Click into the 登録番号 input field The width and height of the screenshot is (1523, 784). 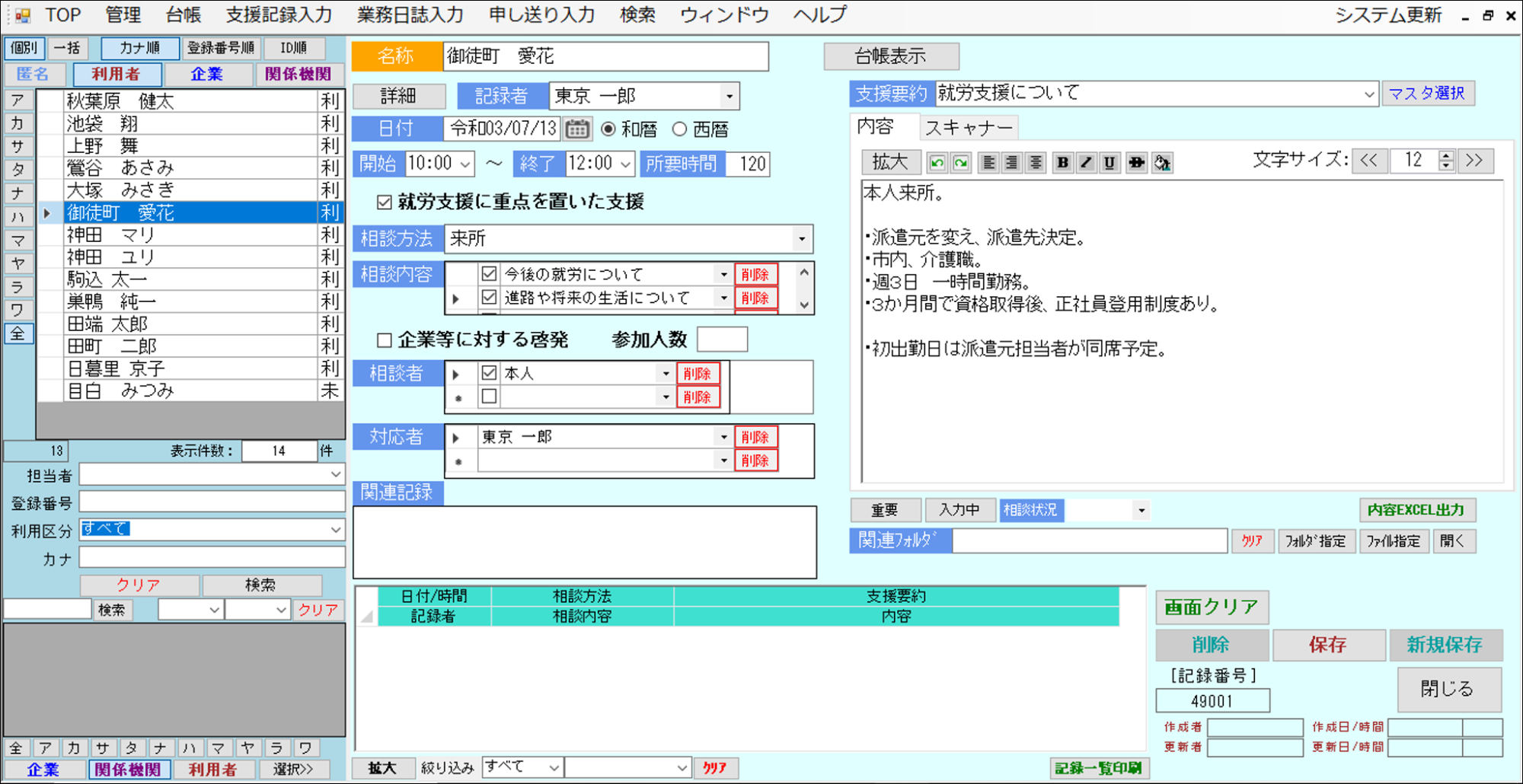(212, 502)
